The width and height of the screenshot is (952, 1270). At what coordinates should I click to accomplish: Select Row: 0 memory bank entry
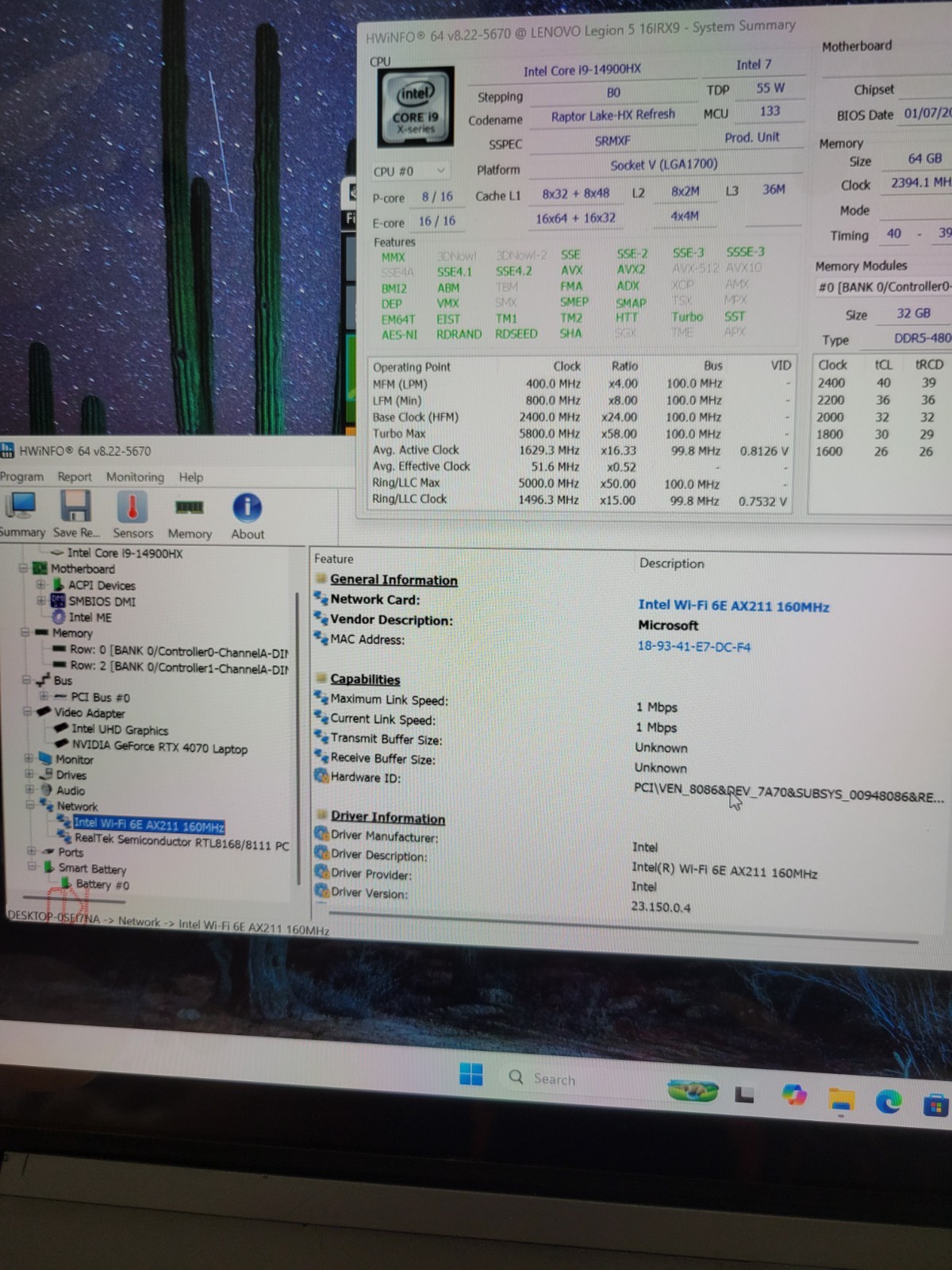(x=178, y=651)
